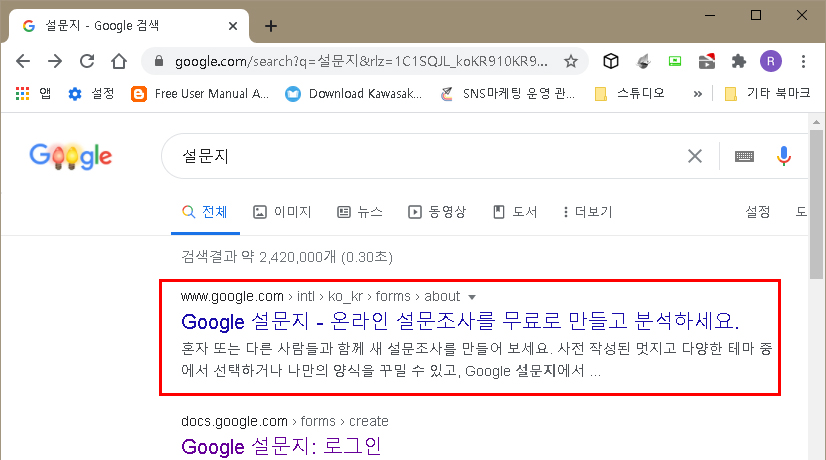Viewport: 826px width, 460px height.
Task: Switch to the 뉴스 tab
Action: pos(360,212)
